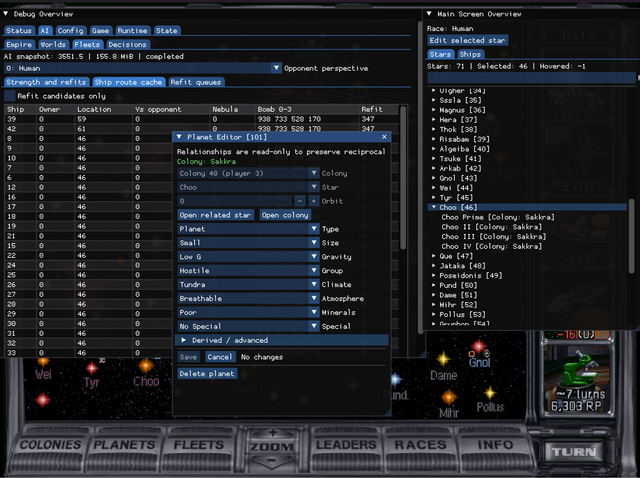This screenshot has height=478, width=640.
Task: End the turn with TURN button
Action: coord(574,452)
